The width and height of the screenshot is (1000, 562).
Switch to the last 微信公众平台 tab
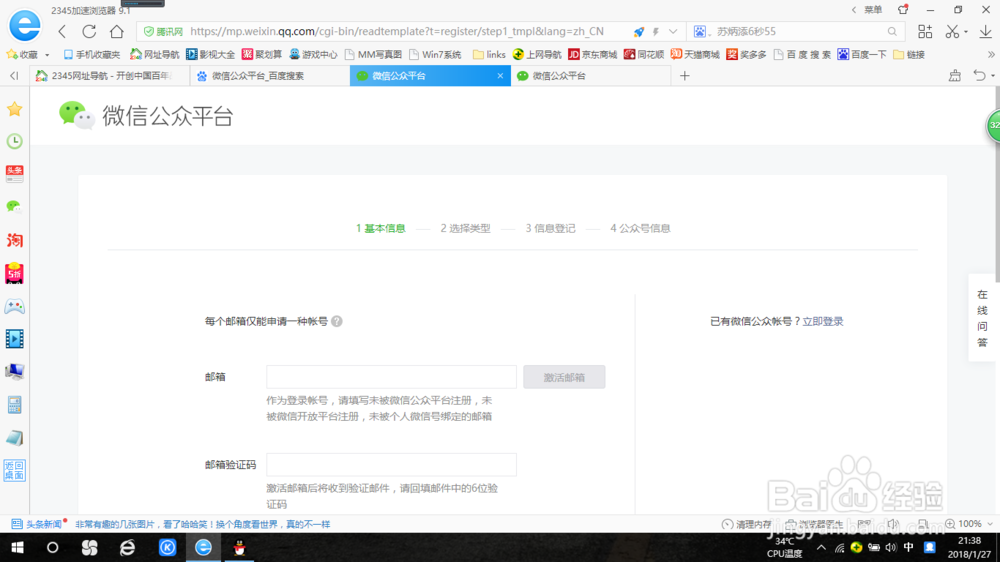591,76
